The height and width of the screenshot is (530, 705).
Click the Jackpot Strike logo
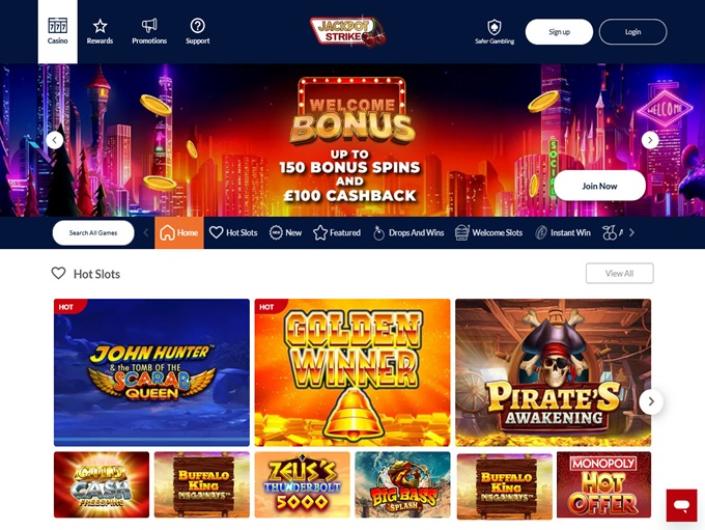coord(348,31)
